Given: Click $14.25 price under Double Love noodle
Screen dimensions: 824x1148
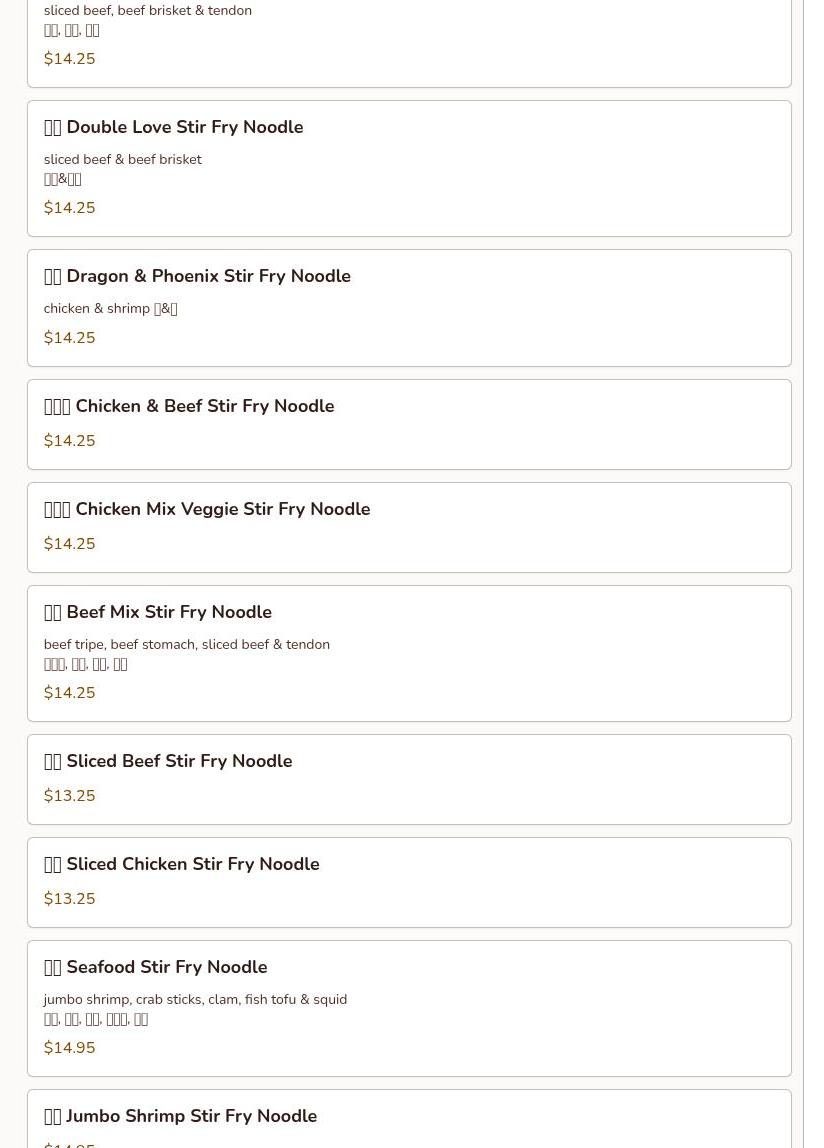Looking at the screenshot, I should (x=69, y=208).
